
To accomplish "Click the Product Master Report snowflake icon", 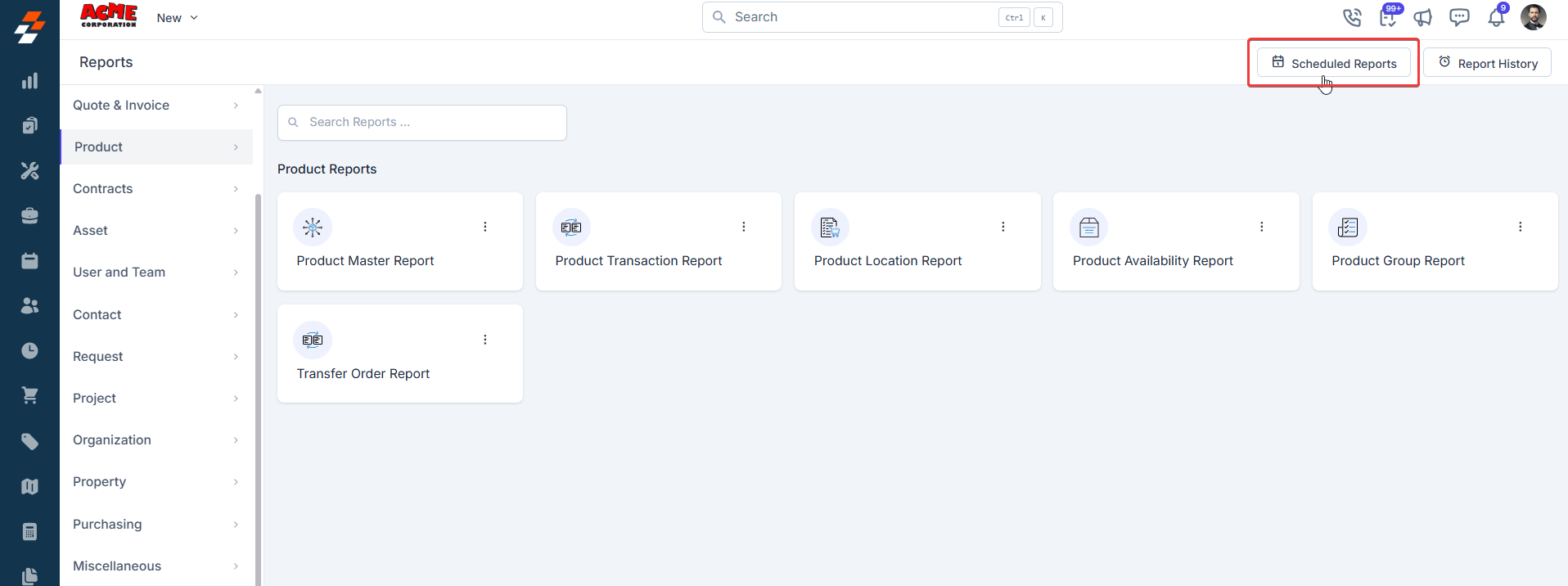I will [x=313, y=228].
